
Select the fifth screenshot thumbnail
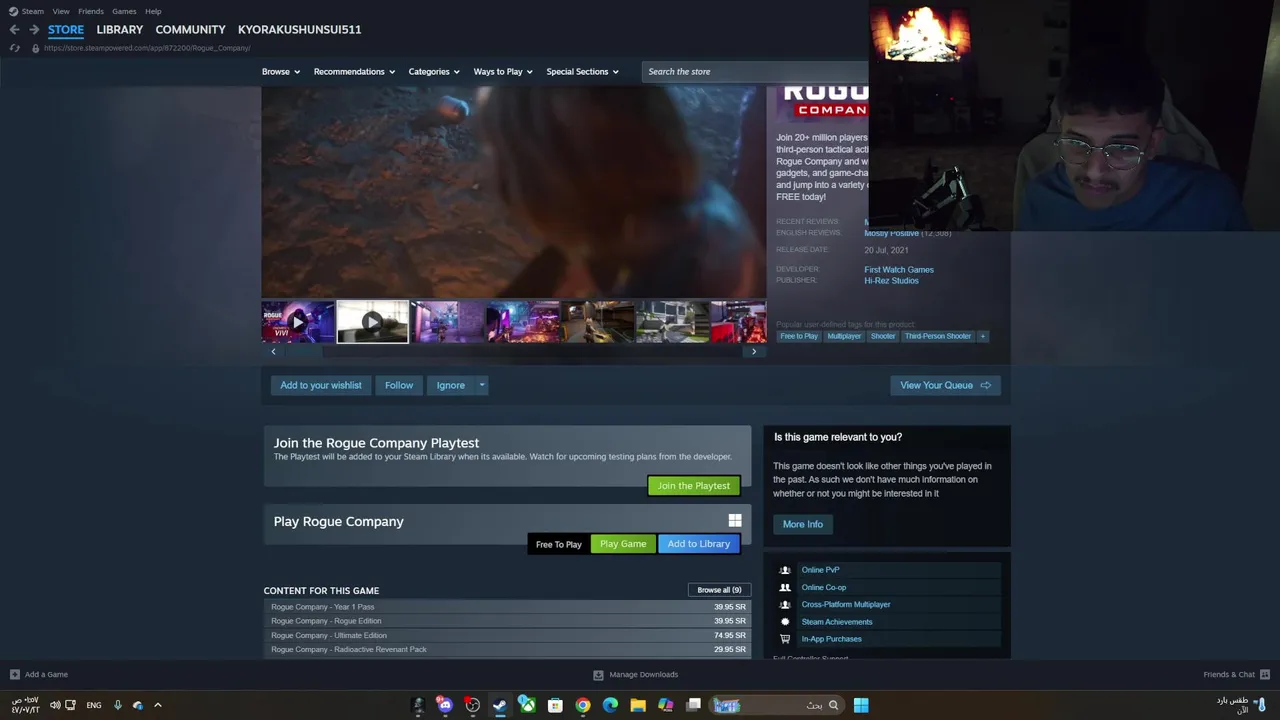pos(597,322)
